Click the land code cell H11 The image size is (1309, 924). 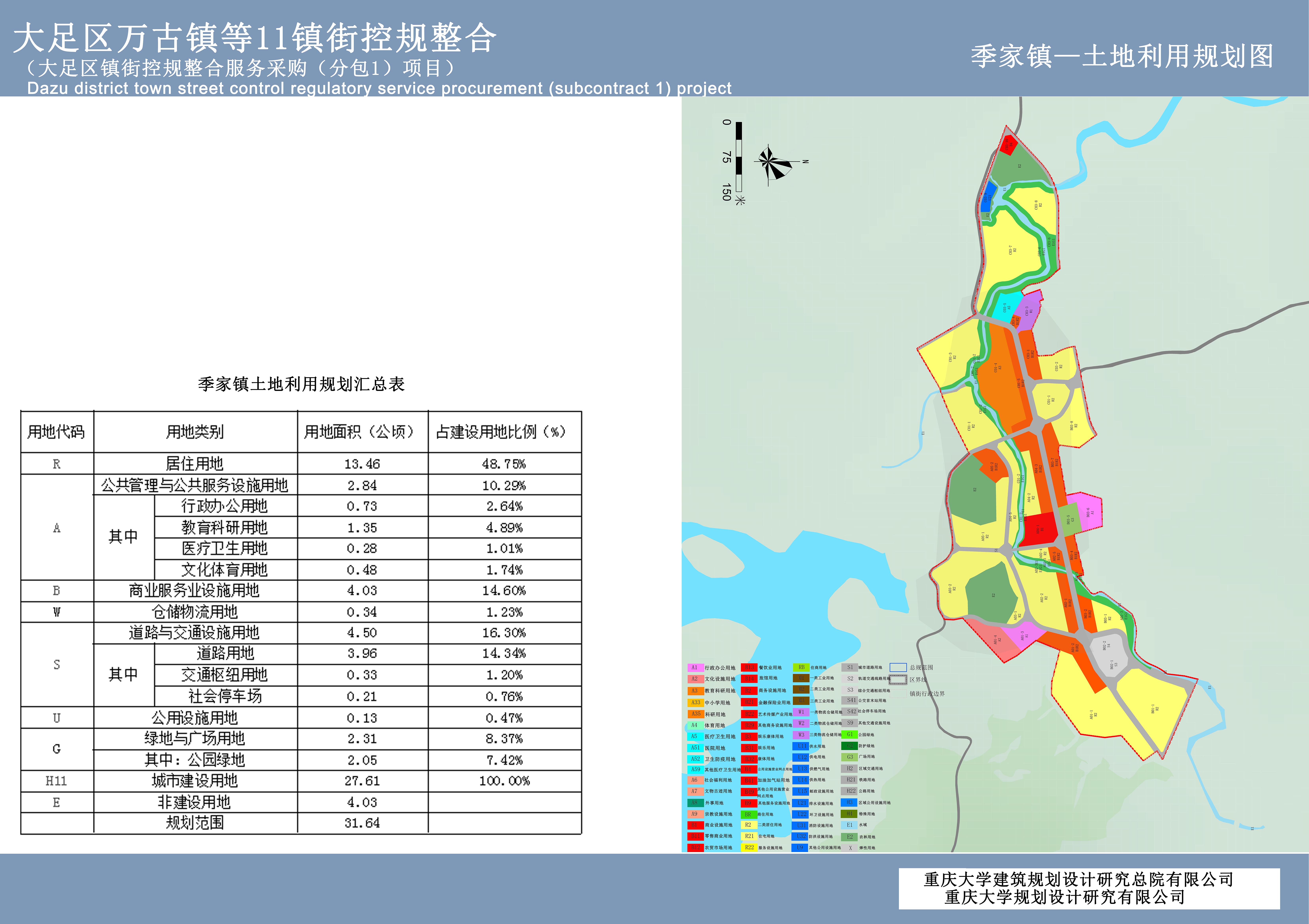pos(57,781)
